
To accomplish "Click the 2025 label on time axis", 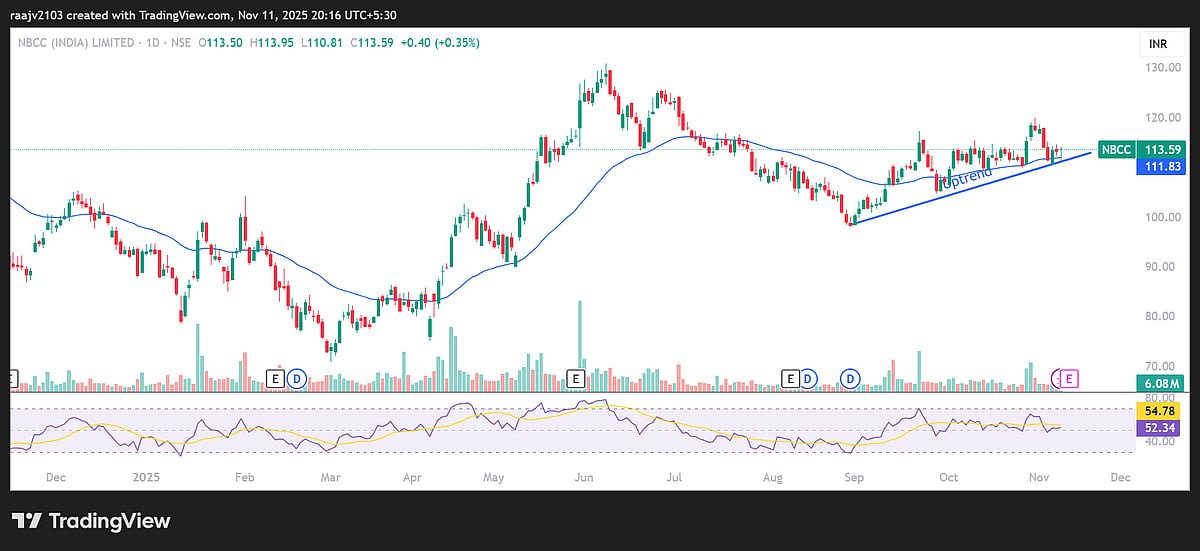I will [145, 477].
